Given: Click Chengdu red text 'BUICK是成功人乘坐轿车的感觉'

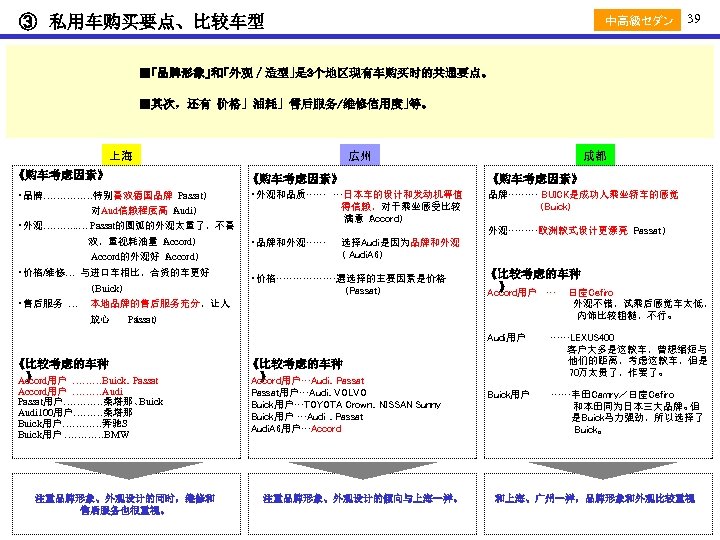Looking at the screenshot, I should (x=609, y=195).
